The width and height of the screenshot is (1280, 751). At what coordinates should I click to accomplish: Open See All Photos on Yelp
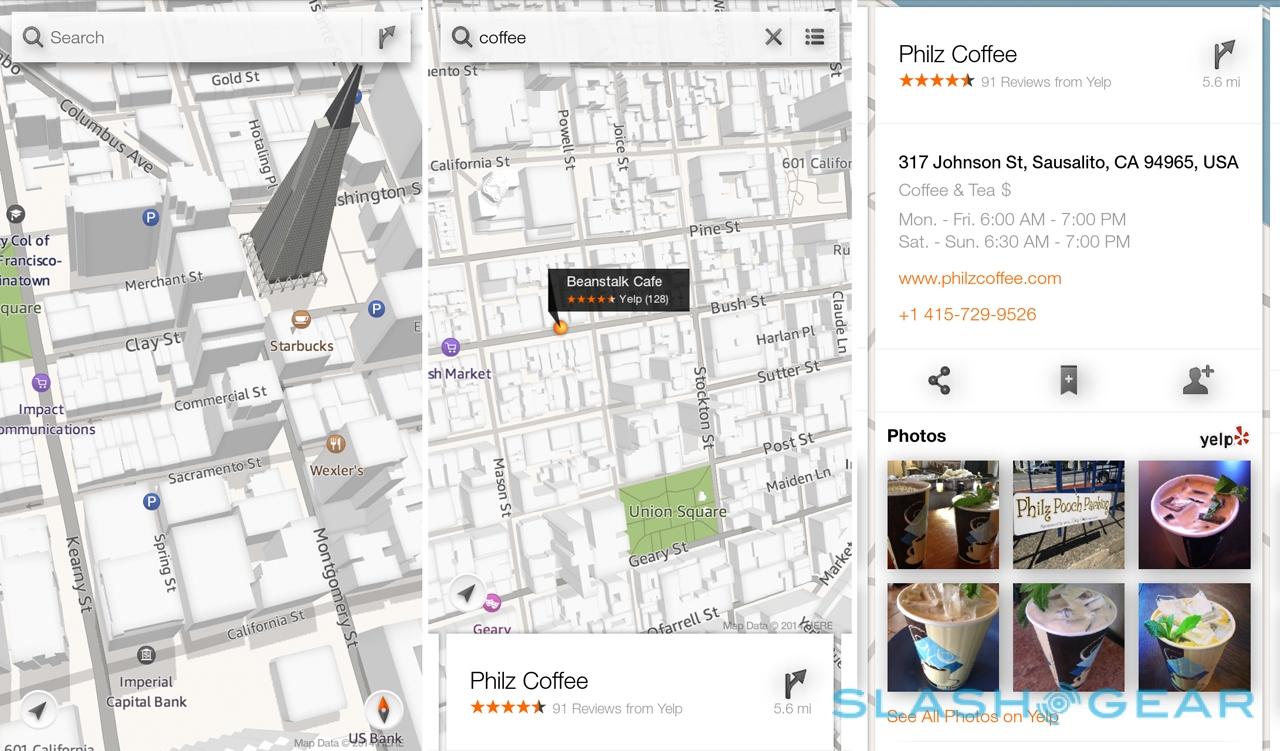[x=972, y=716]
